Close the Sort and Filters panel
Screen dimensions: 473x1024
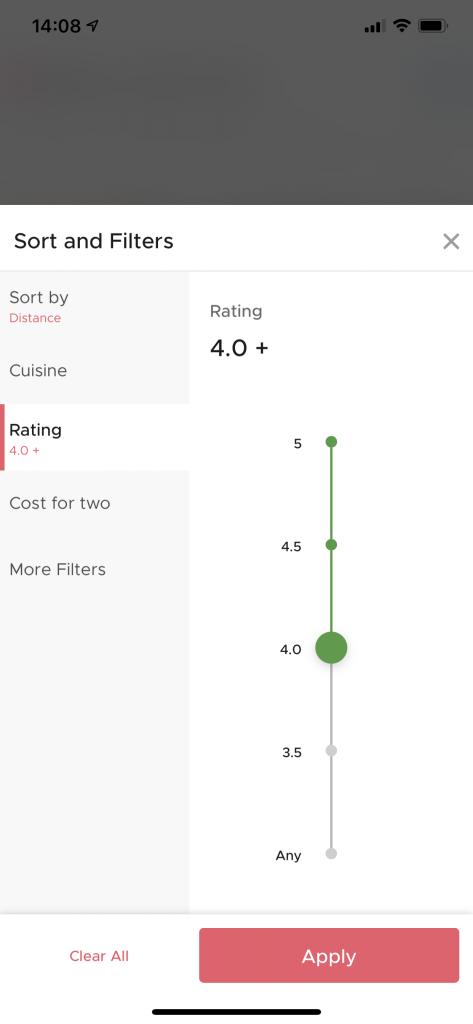click(x=451, y=242)
